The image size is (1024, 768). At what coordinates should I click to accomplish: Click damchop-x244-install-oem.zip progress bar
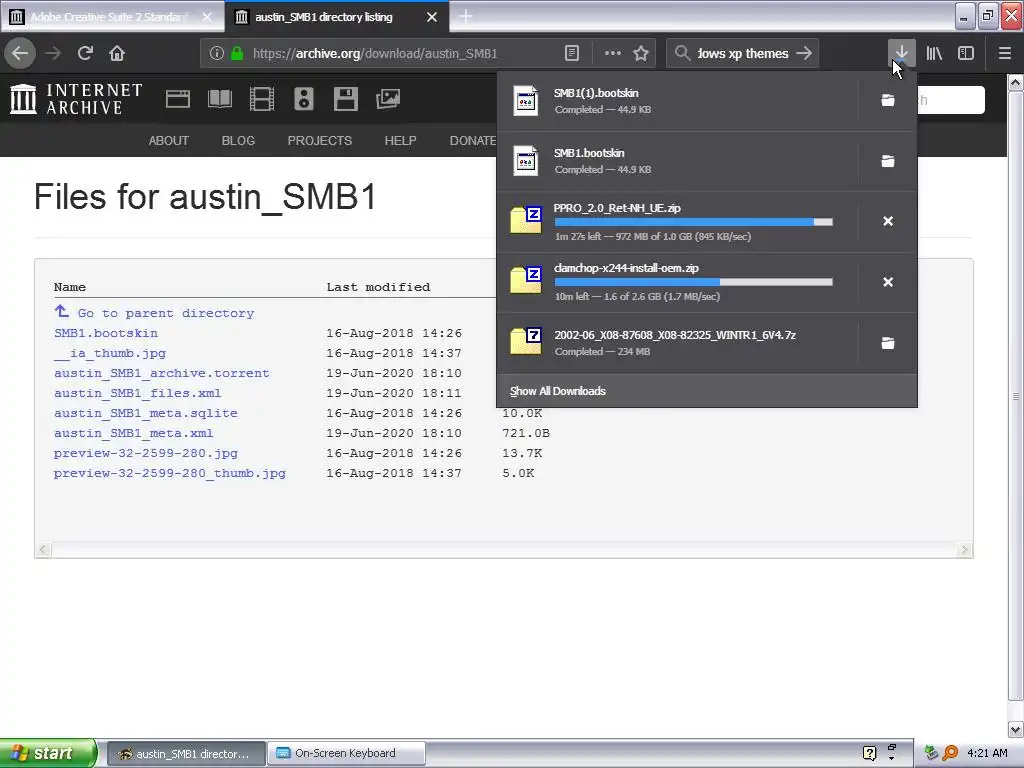[x=694, y=282]
